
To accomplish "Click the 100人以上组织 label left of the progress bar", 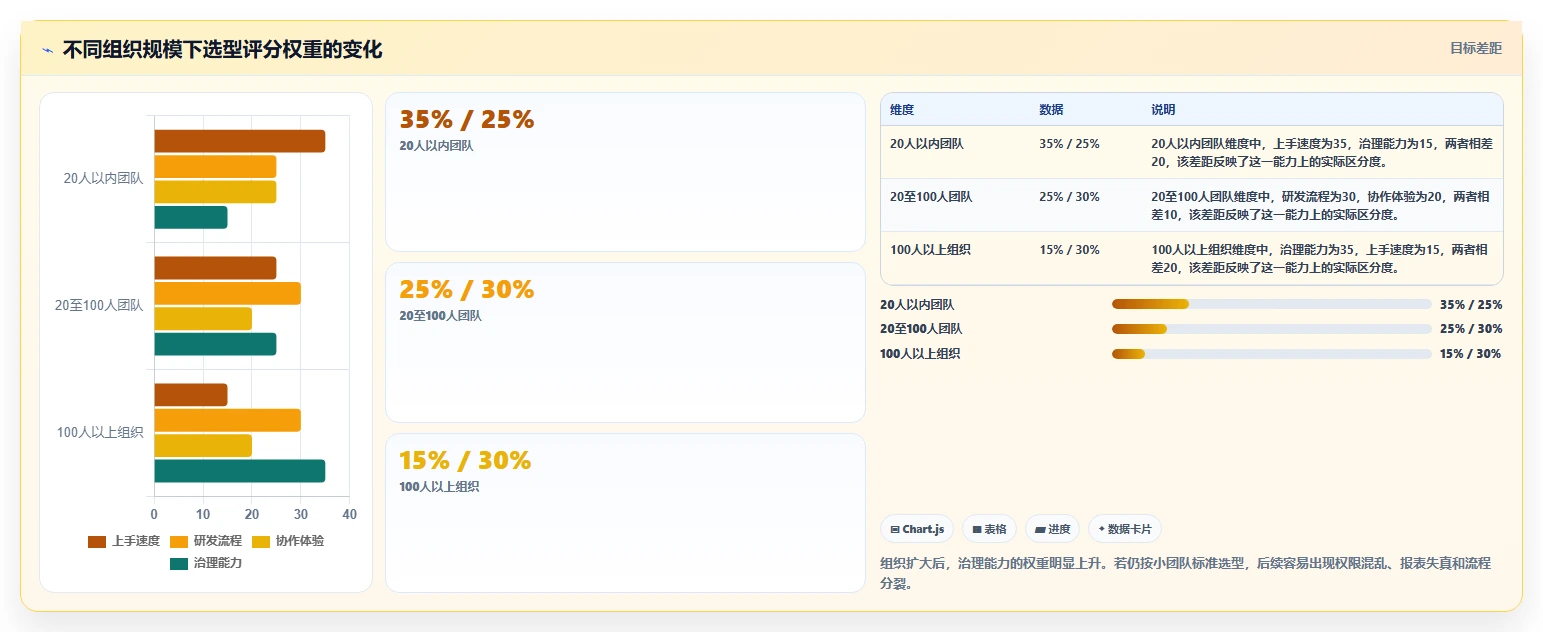I will tap(920, 354).
